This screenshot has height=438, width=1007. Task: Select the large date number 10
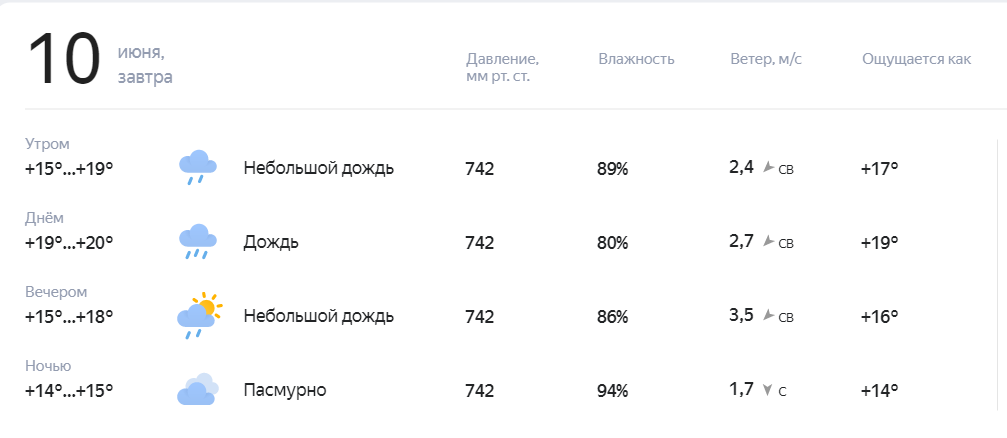64,59
